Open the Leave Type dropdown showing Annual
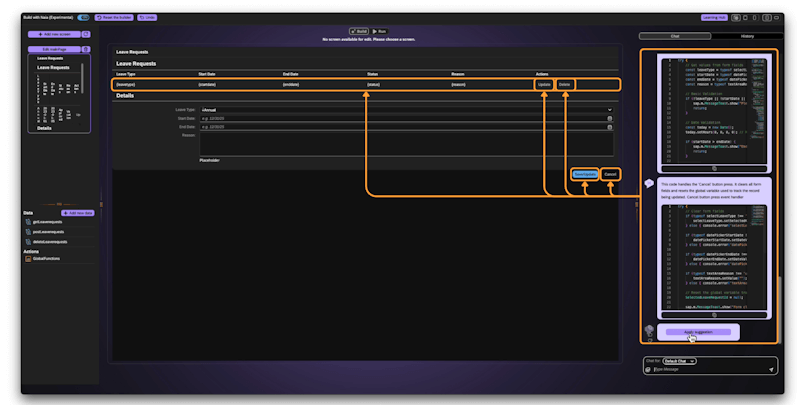The image size is (800, 405). (x=406, y=109)
